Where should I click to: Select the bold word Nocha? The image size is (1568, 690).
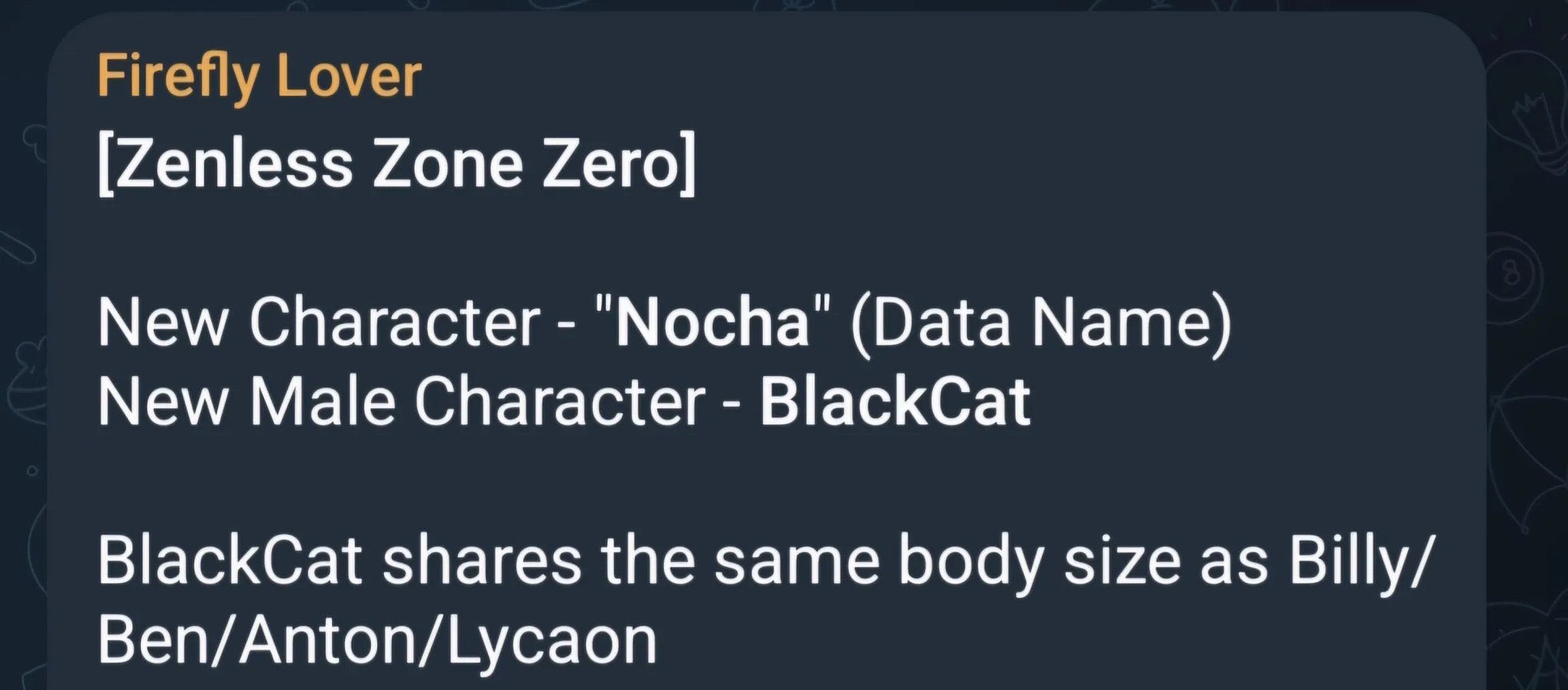coord(713,322)
